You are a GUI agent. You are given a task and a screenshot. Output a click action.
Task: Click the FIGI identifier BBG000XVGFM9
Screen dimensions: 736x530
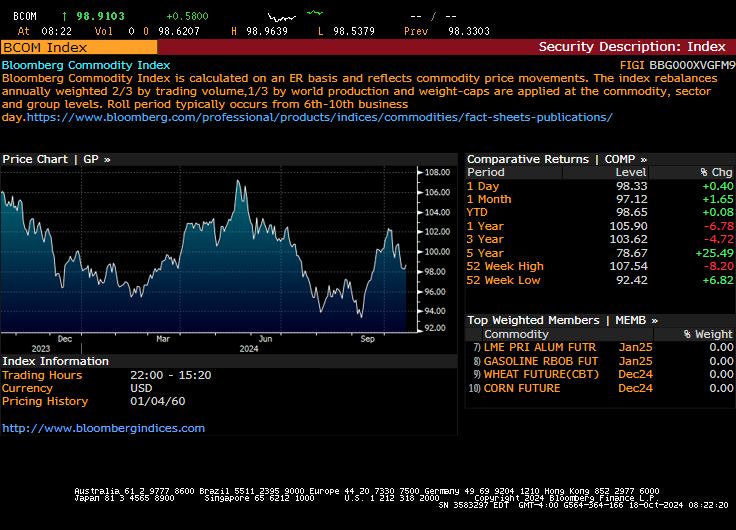coord(691,64)
